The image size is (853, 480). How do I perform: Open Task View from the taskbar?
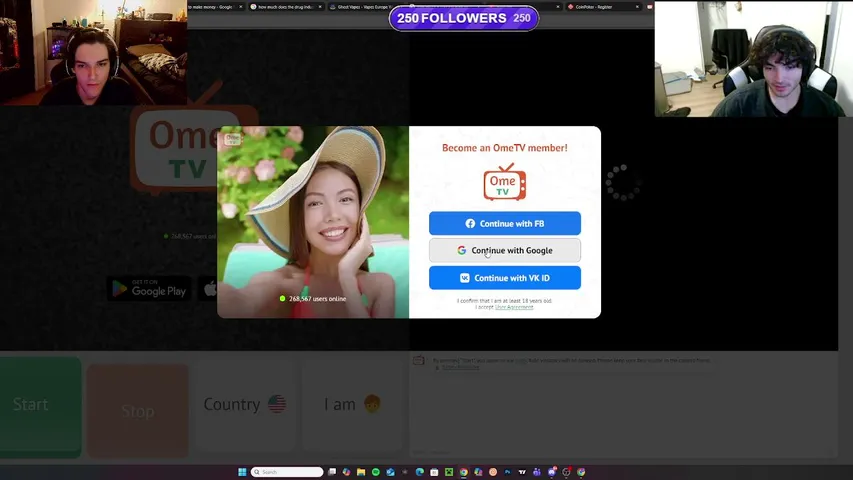tap(332, 472)
